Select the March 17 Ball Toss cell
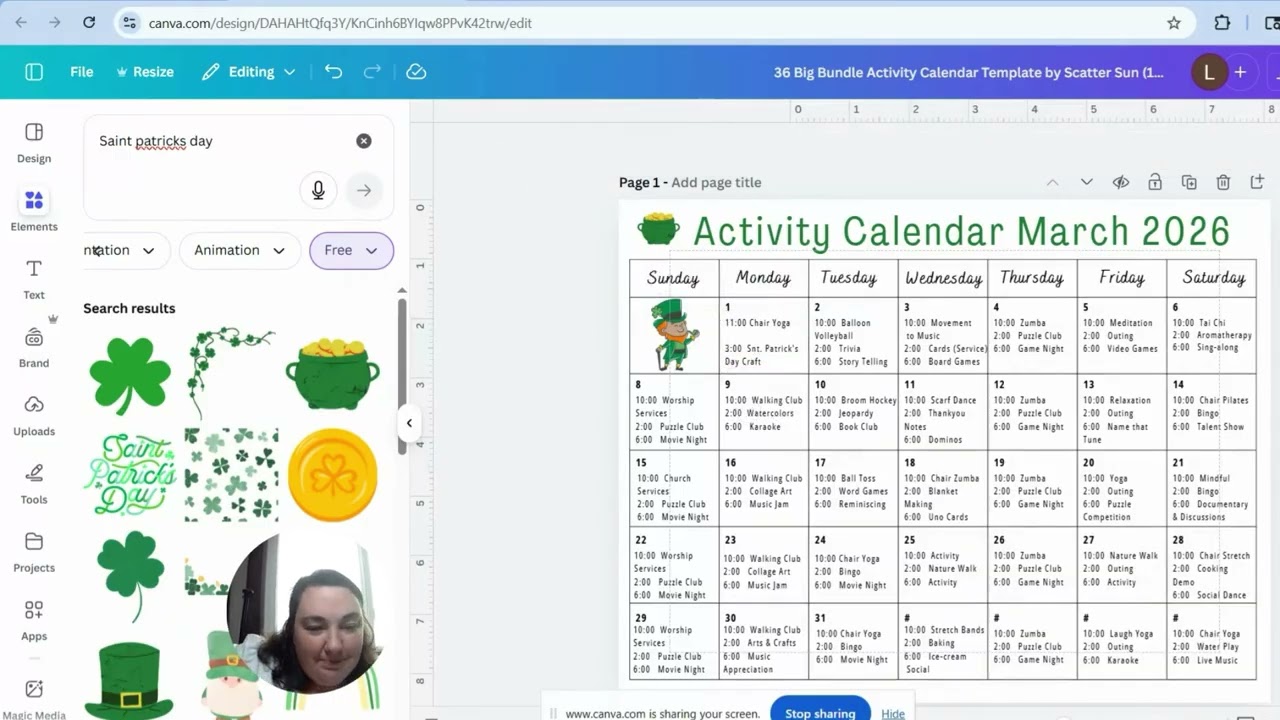 click(853, 488)
